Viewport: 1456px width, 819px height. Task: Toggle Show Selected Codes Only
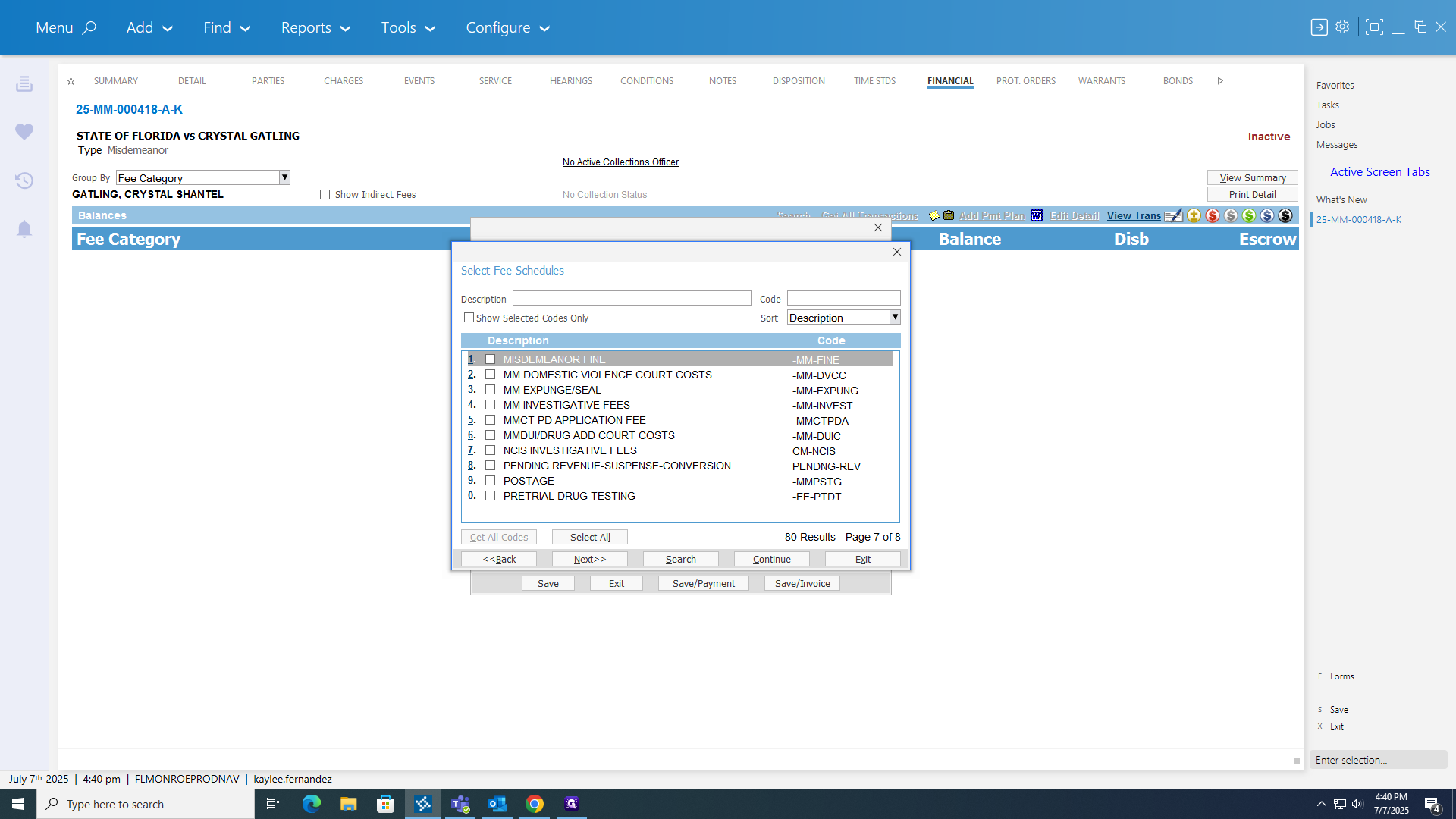(469, 318)
